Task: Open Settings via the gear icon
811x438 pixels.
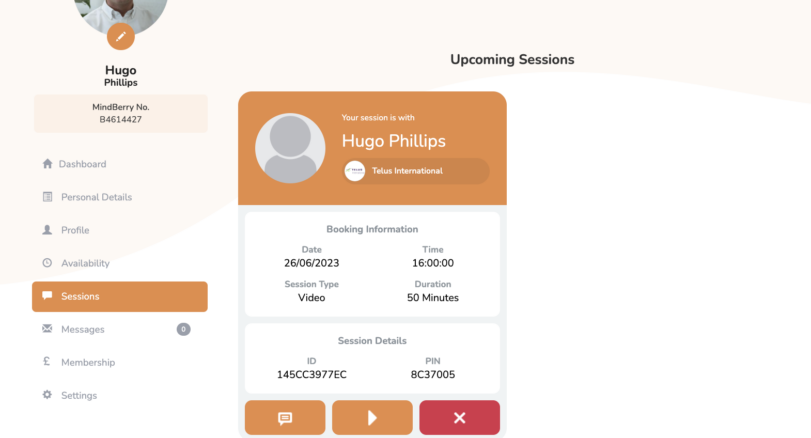Action: point(47,395)
